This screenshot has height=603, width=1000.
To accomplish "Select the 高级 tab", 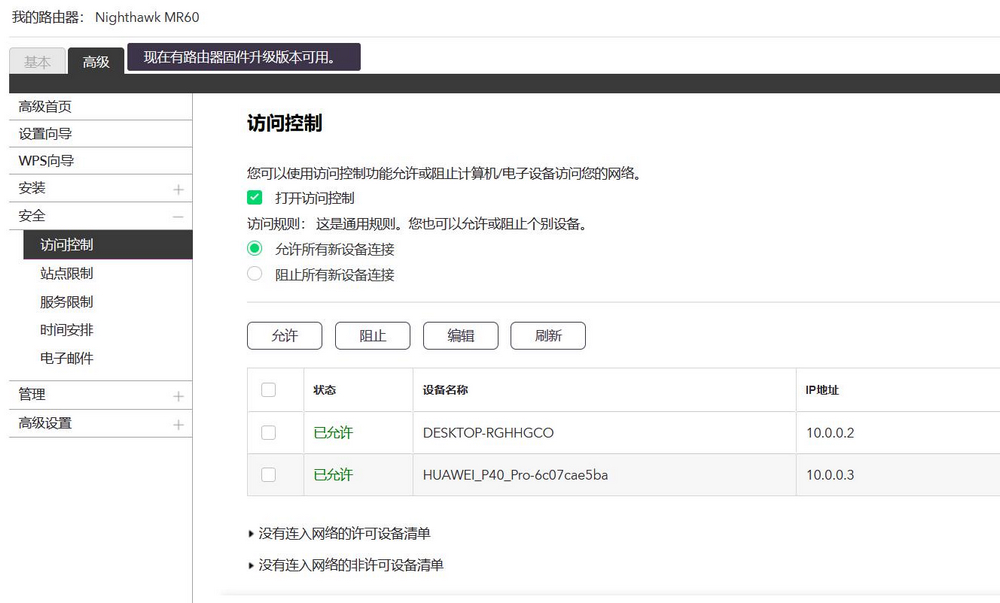I will point(96,62).
